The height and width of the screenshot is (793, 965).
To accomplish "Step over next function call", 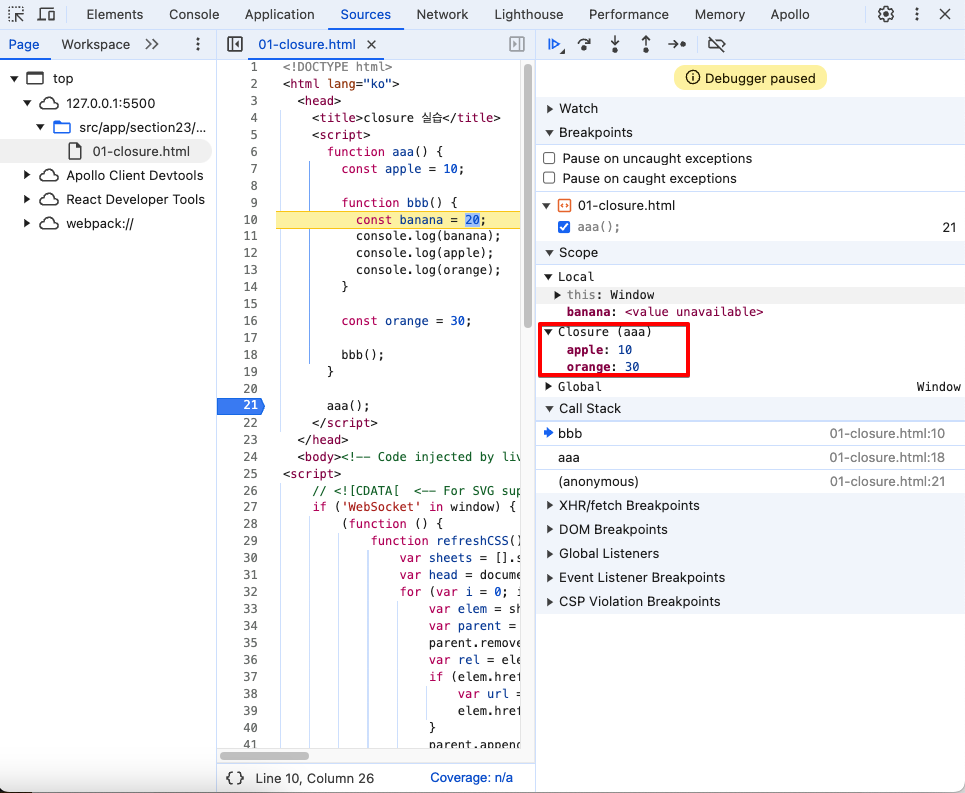I will [584, 44].
